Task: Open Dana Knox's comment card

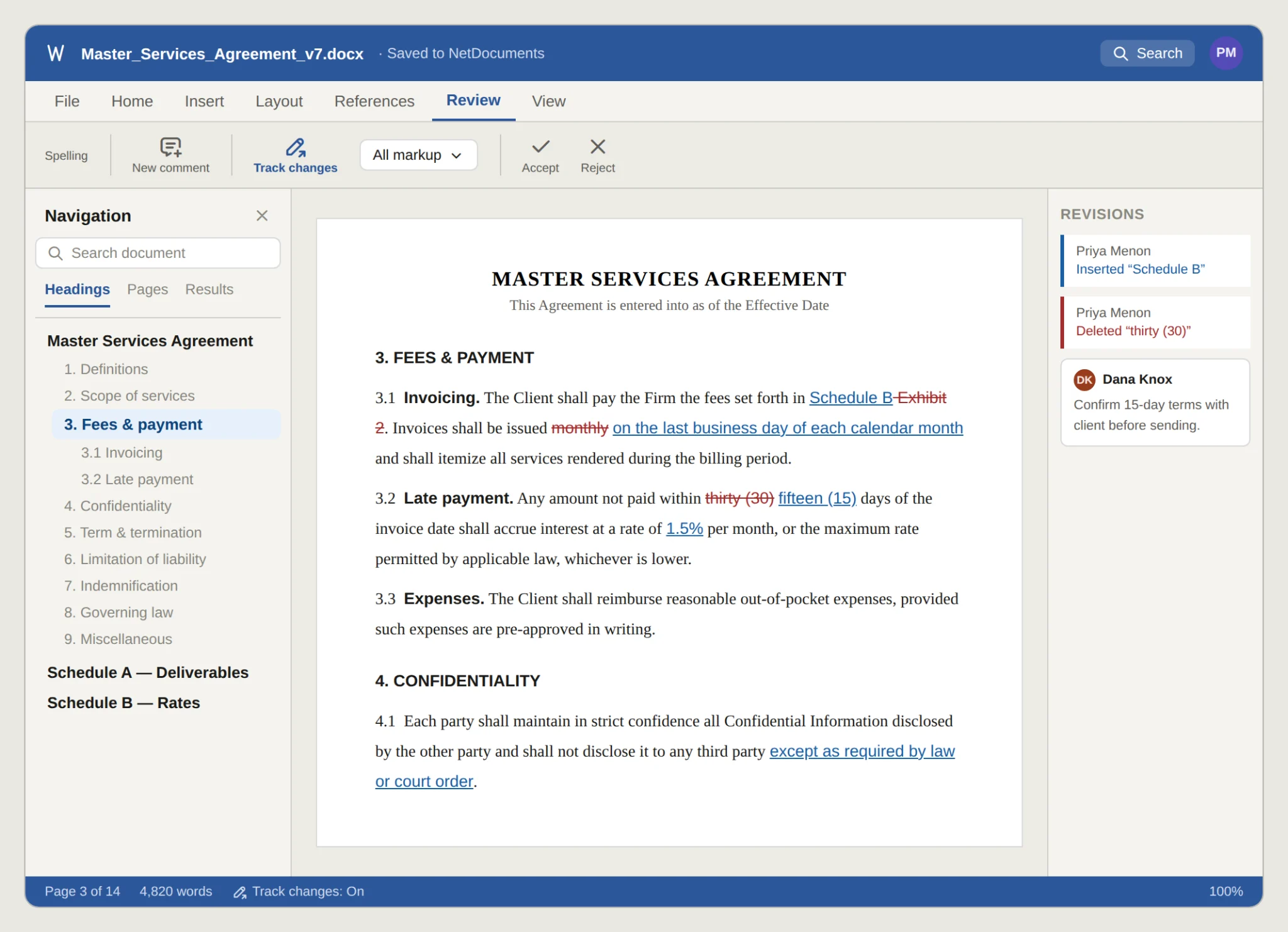Action: click(x=1155, y=402)
